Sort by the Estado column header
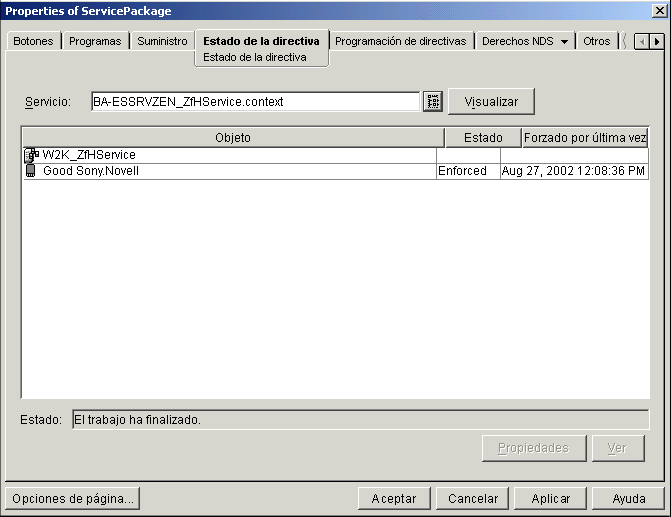The image size is (671, 517). tap(483, 138)
